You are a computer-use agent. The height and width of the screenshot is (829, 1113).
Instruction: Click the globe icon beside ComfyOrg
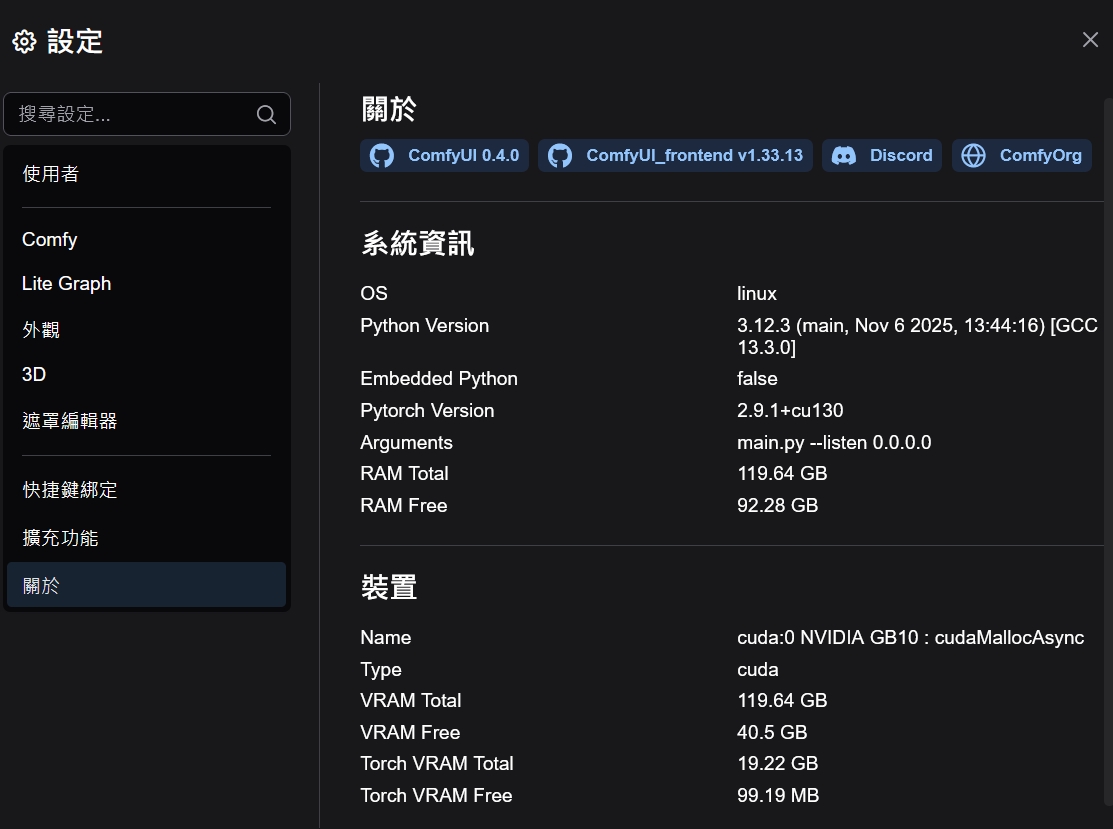point(973,156)
